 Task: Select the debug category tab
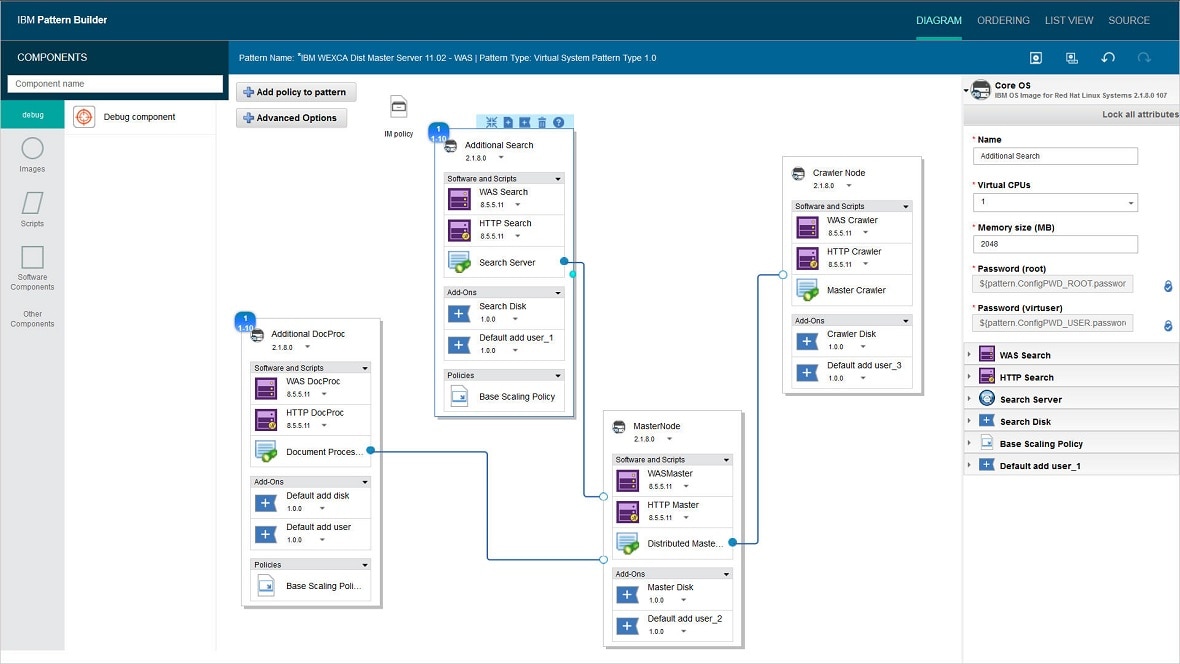click(x=32, y=115)
